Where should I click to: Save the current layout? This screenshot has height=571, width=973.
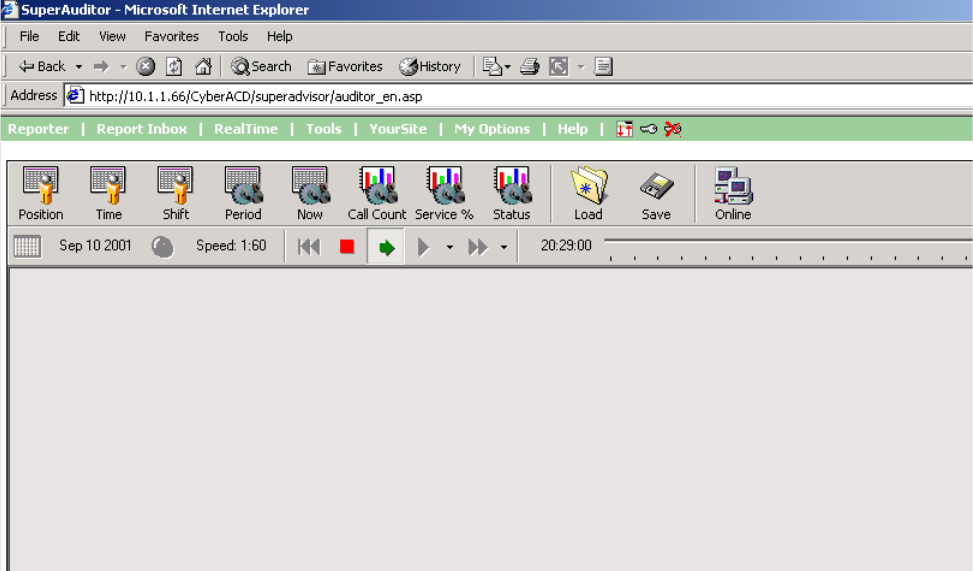click(x=656, y=193)
